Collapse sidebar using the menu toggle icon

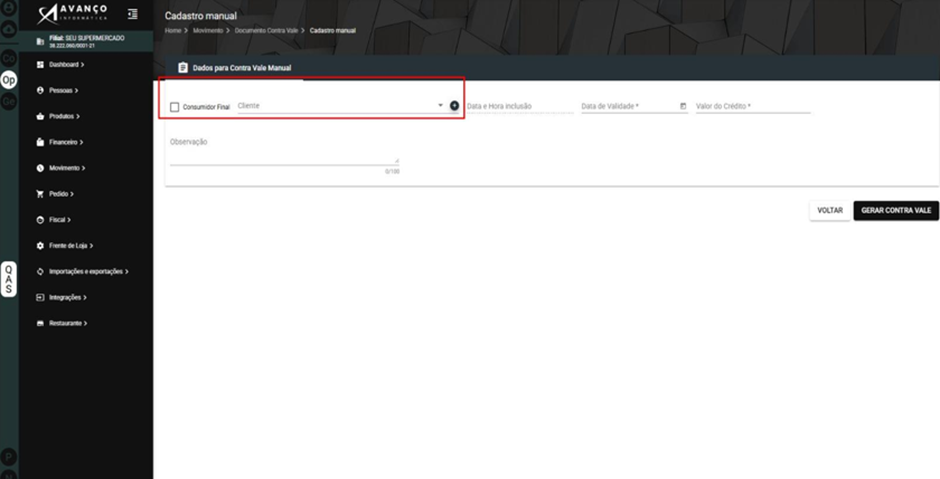pyautogui.click(x=132, y=14)
